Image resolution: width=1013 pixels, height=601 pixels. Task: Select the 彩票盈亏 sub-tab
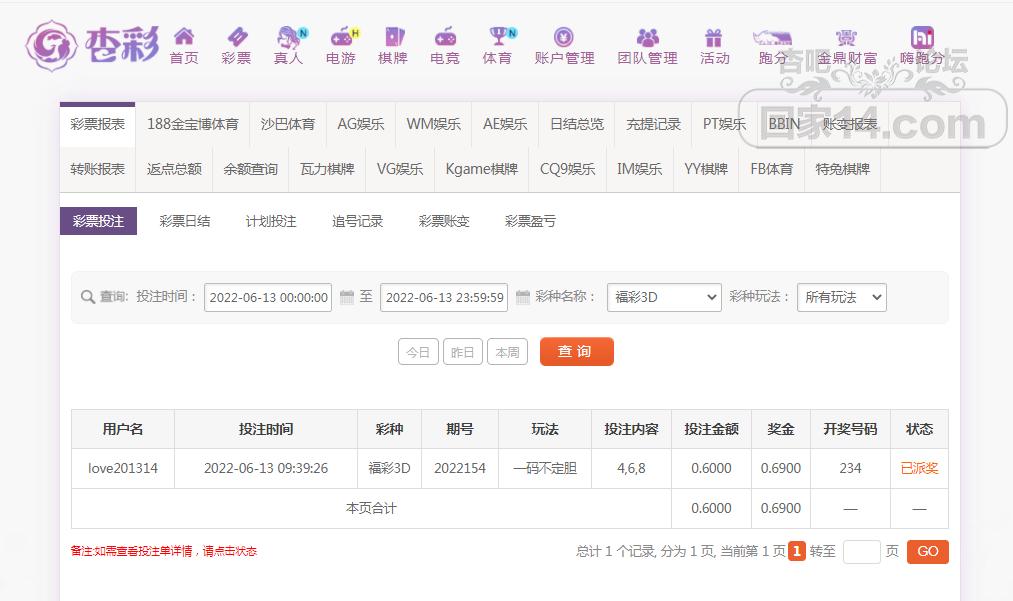pyautogui.click(x=530, y=221)
